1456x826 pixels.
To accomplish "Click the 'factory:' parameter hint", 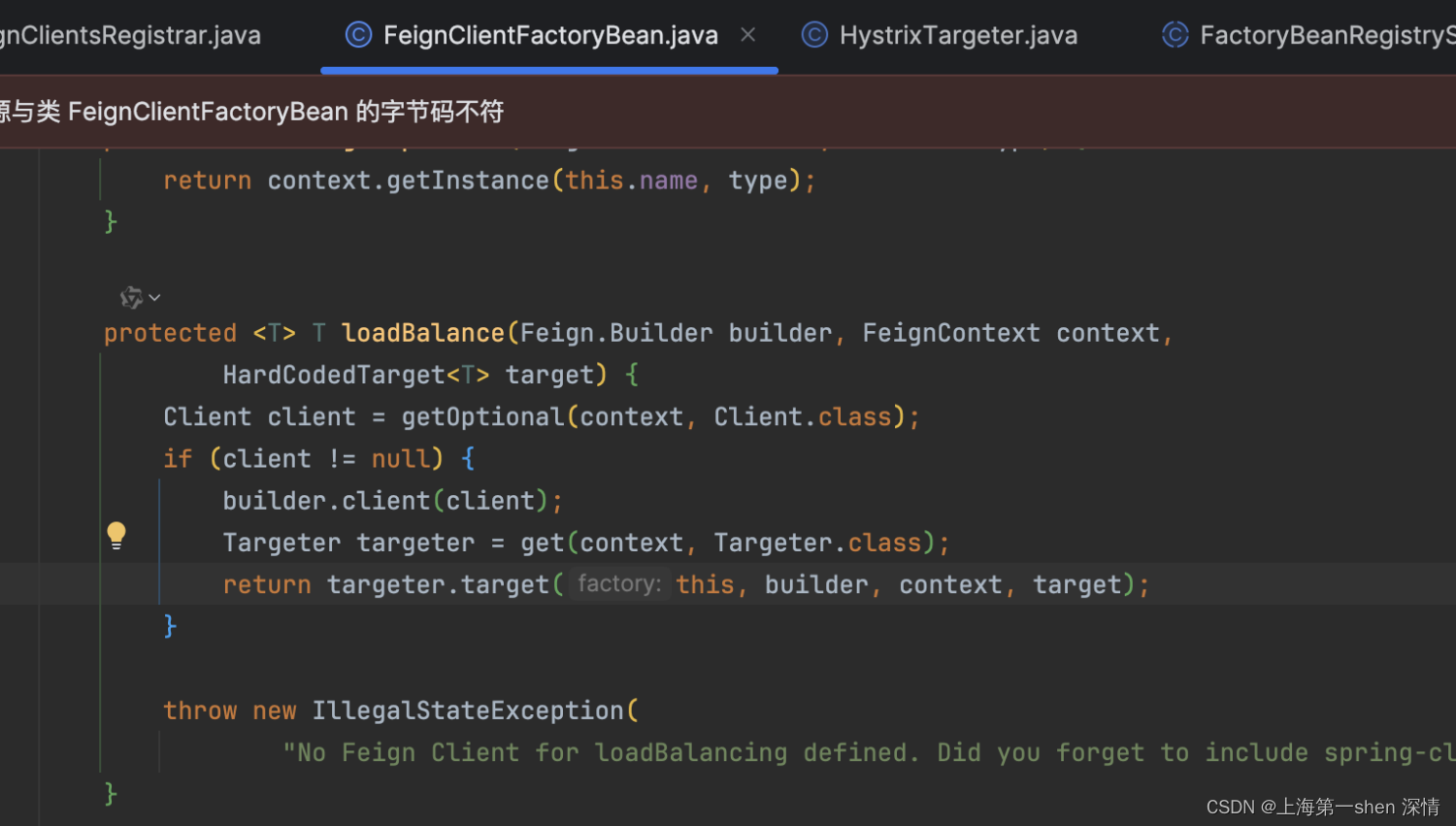I will [x=619, y=583].
